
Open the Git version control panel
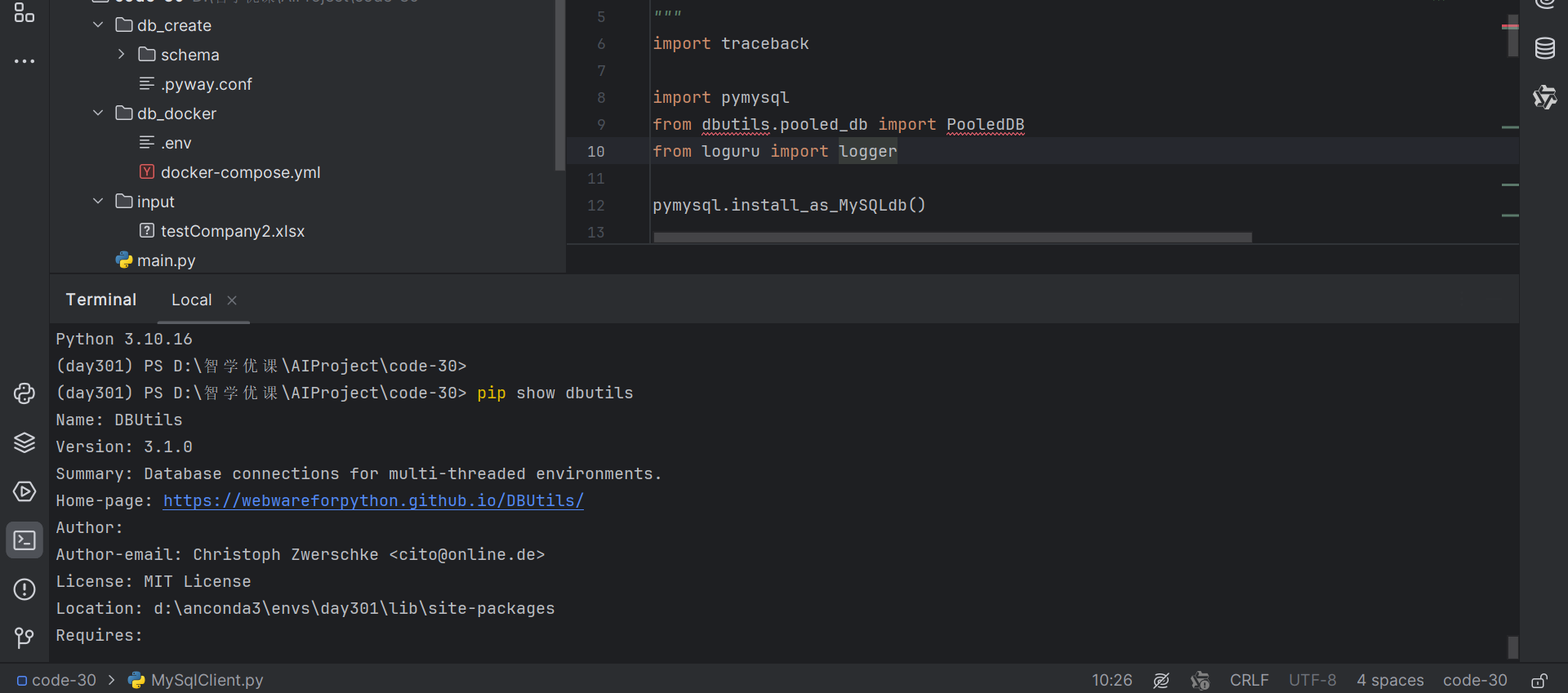coord(24,637)
